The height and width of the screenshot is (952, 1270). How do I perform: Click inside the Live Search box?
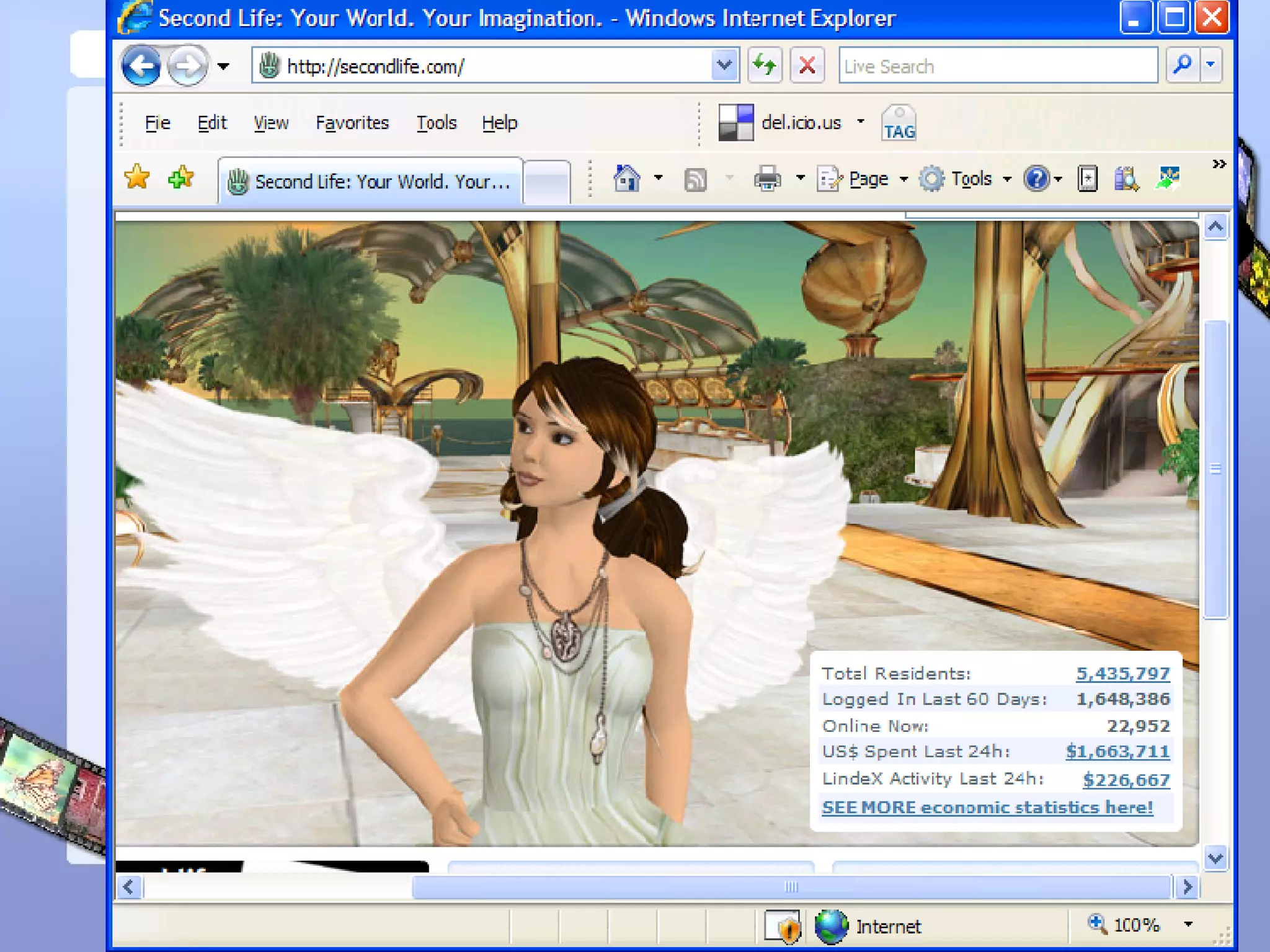997,66
